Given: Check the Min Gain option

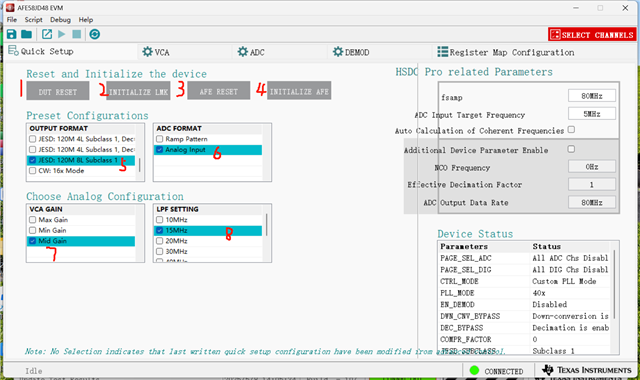Looking at the screenshot, I should click(33, 230).
